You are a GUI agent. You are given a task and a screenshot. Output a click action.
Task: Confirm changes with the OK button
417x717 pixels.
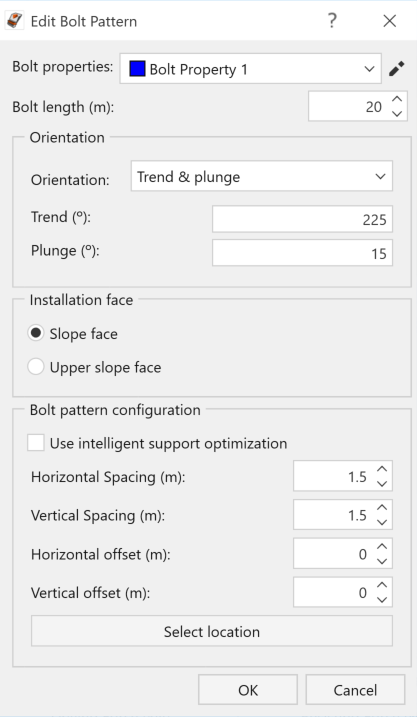click(248, 690)
